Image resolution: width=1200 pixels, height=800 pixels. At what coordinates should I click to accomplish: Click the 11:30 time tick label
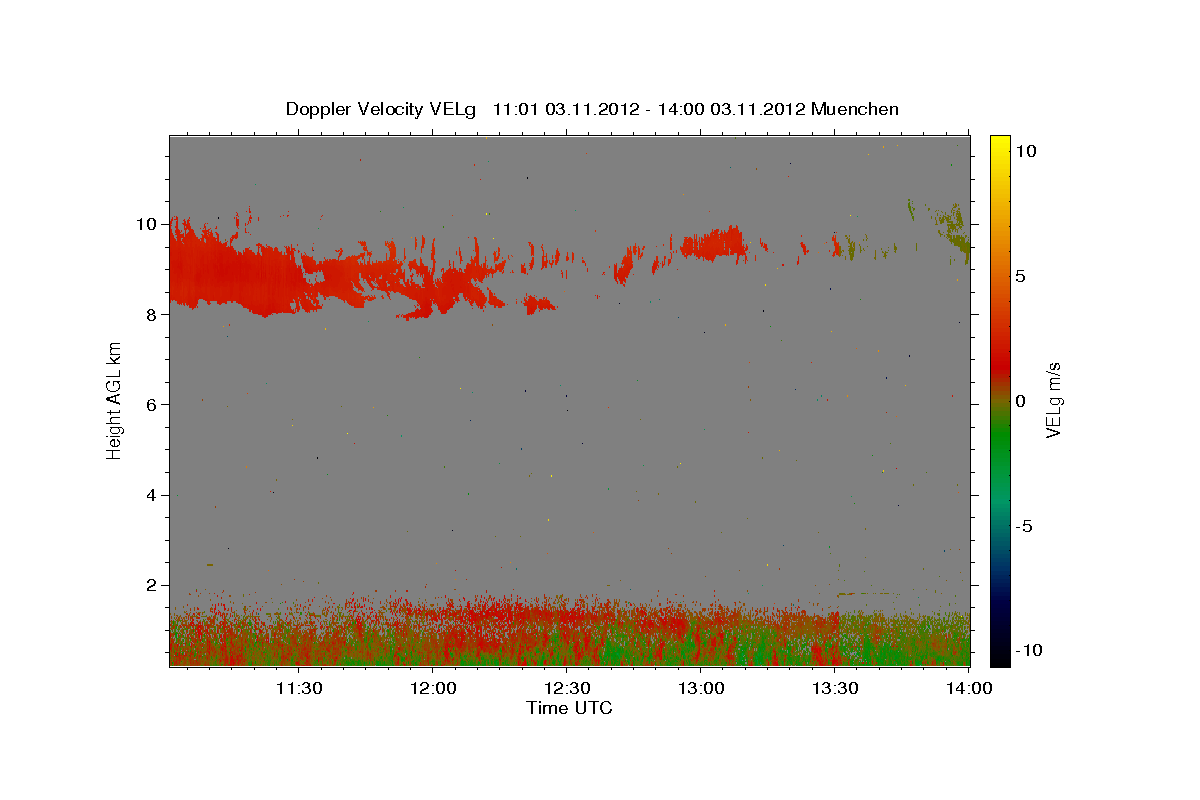tap(298, 688)
